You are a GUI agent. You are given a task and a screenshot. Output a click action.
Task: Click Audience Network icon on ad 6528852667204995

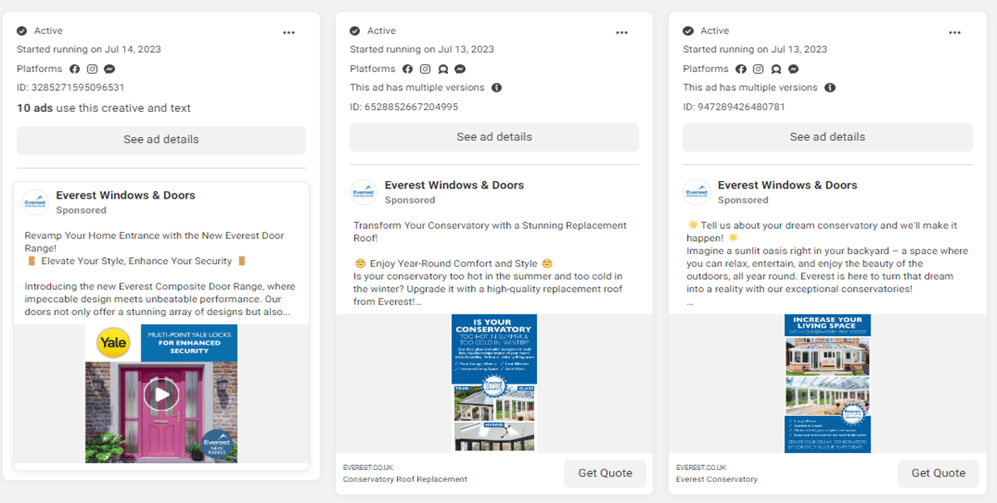click(x=443, y=69)
